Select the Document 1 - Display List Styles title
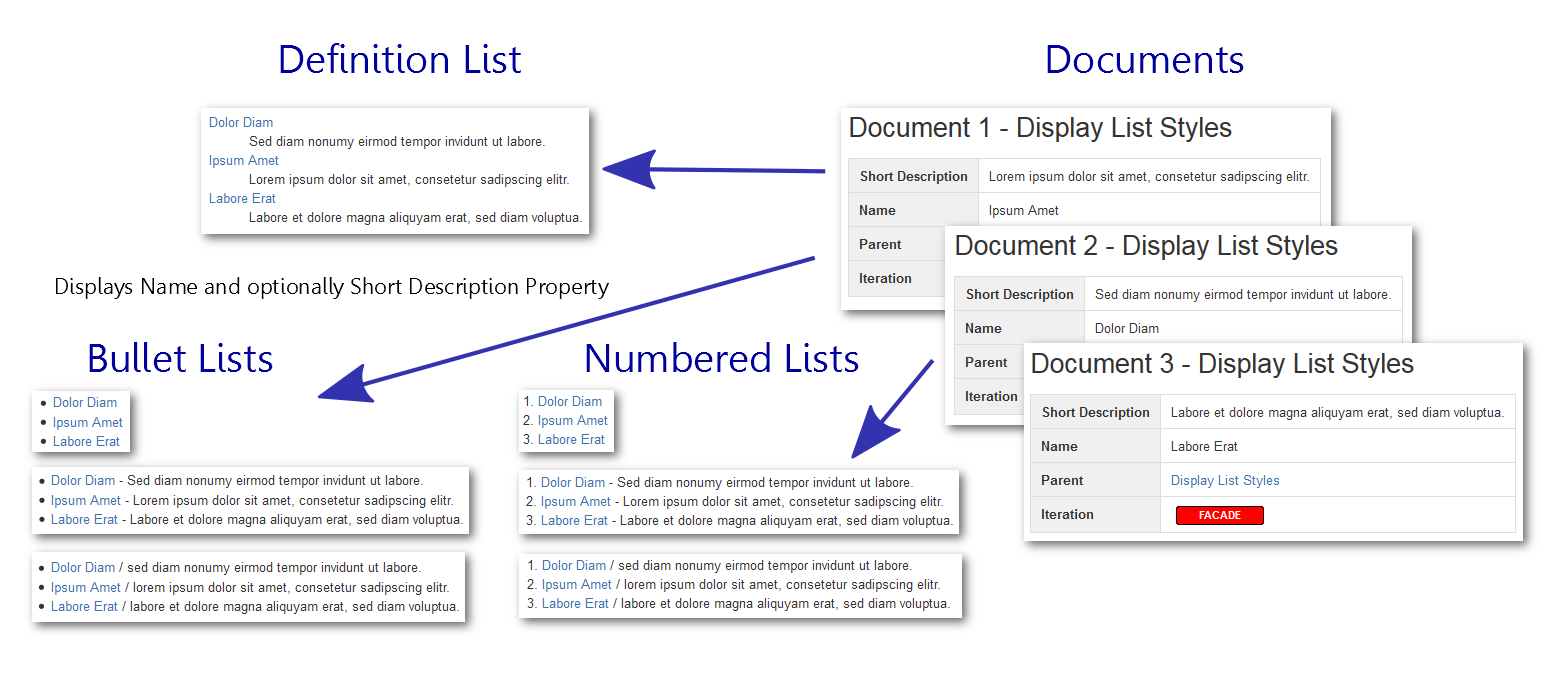This screenshot has width=1549, height=680. (1040, 128)
